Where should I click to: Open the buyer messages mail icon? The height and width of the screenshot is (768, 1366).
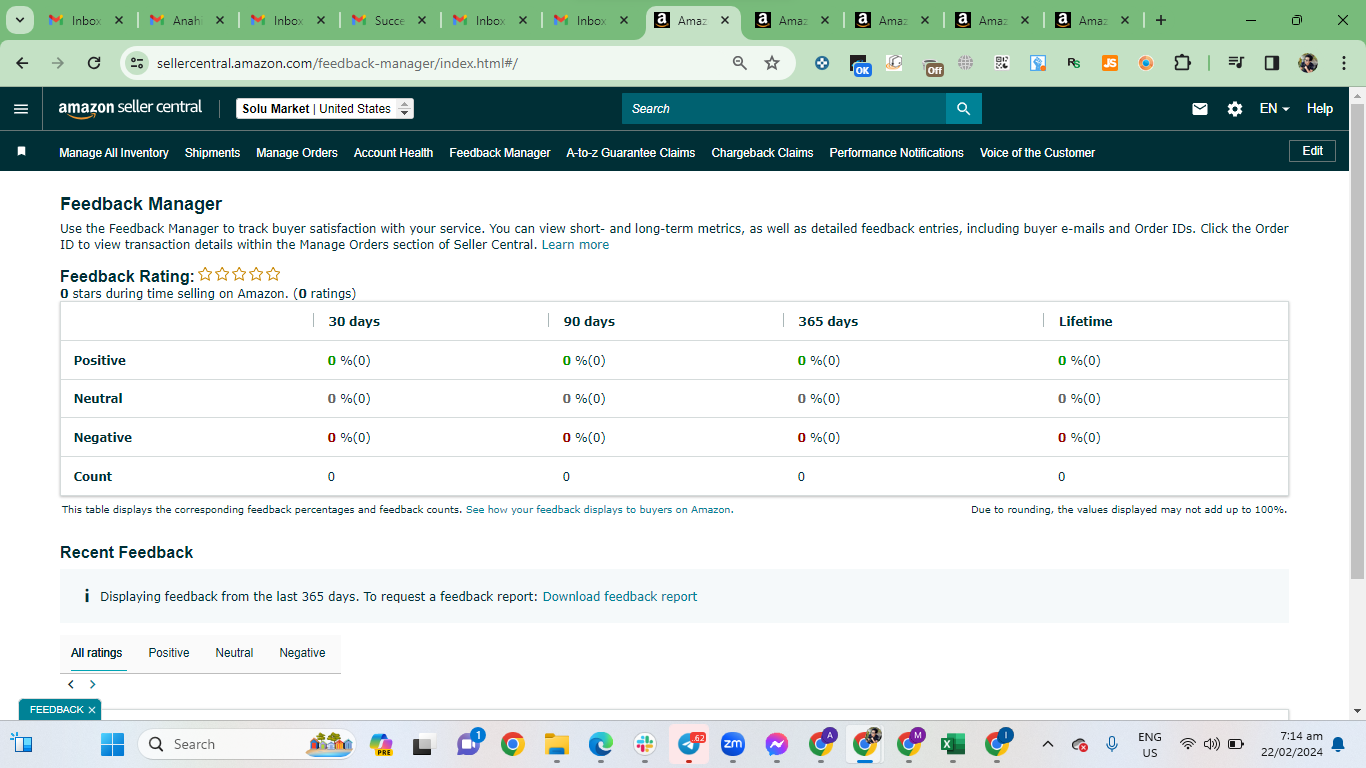(x=1200, y=109)
